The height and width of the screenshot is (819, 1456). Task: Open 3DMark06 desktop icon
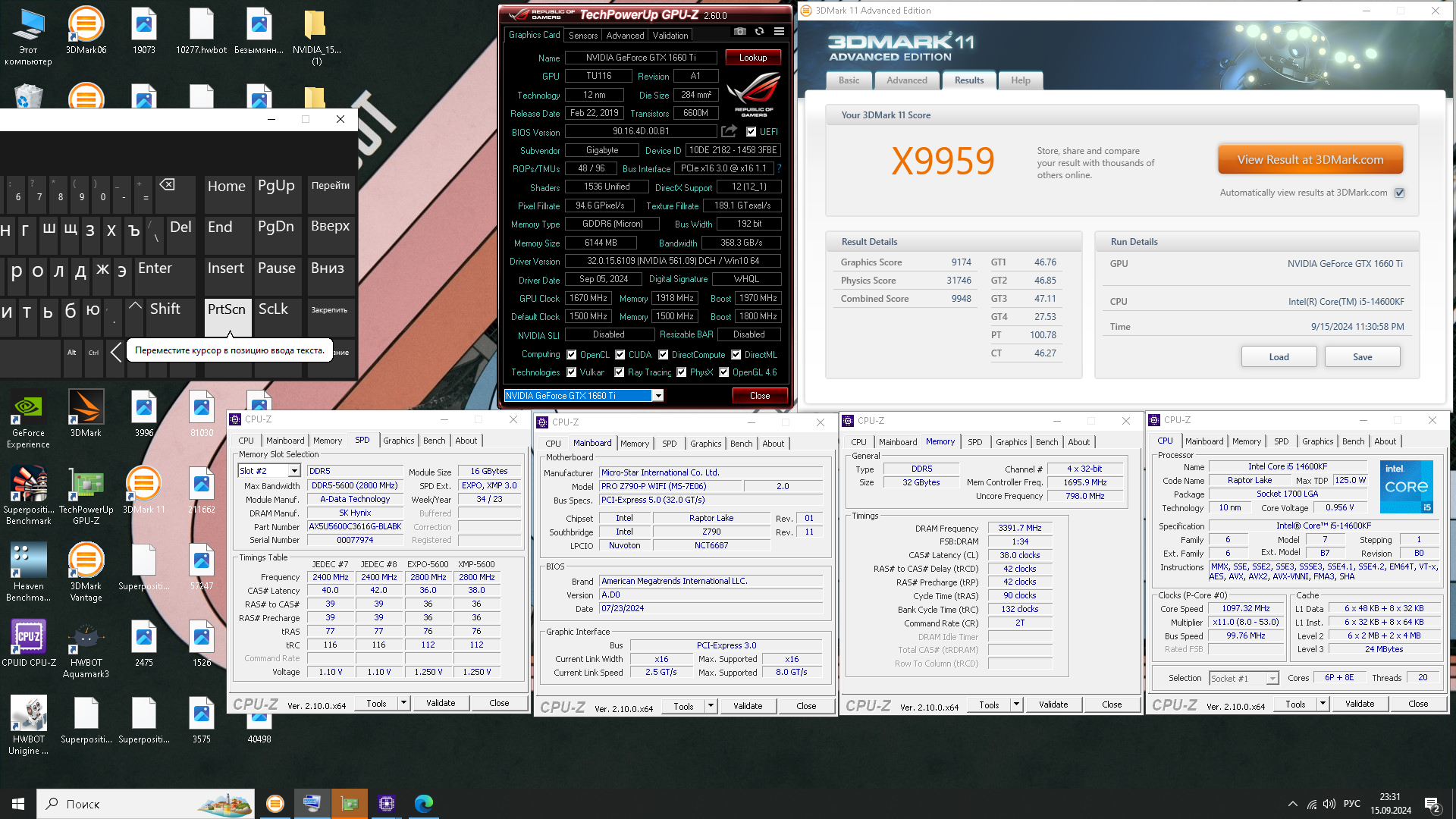[x=86, y=30]
